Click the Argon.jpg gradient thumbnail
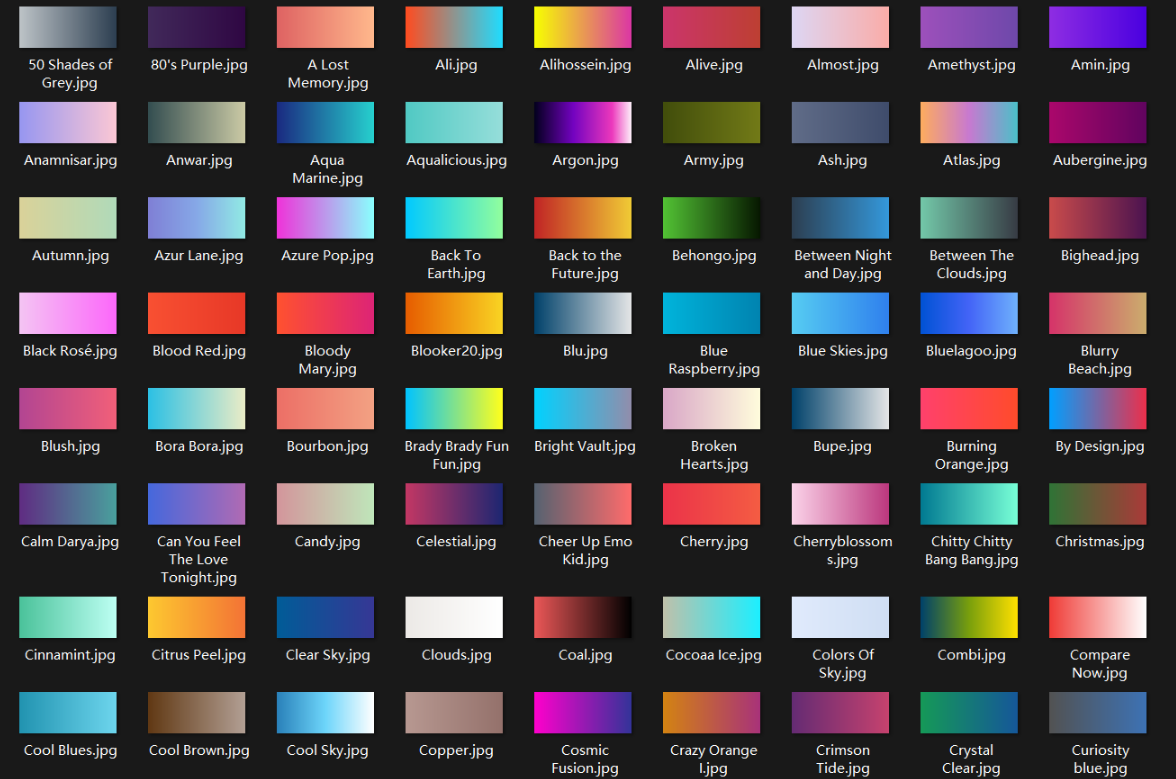1176x779 pixels. click(583, 122)
